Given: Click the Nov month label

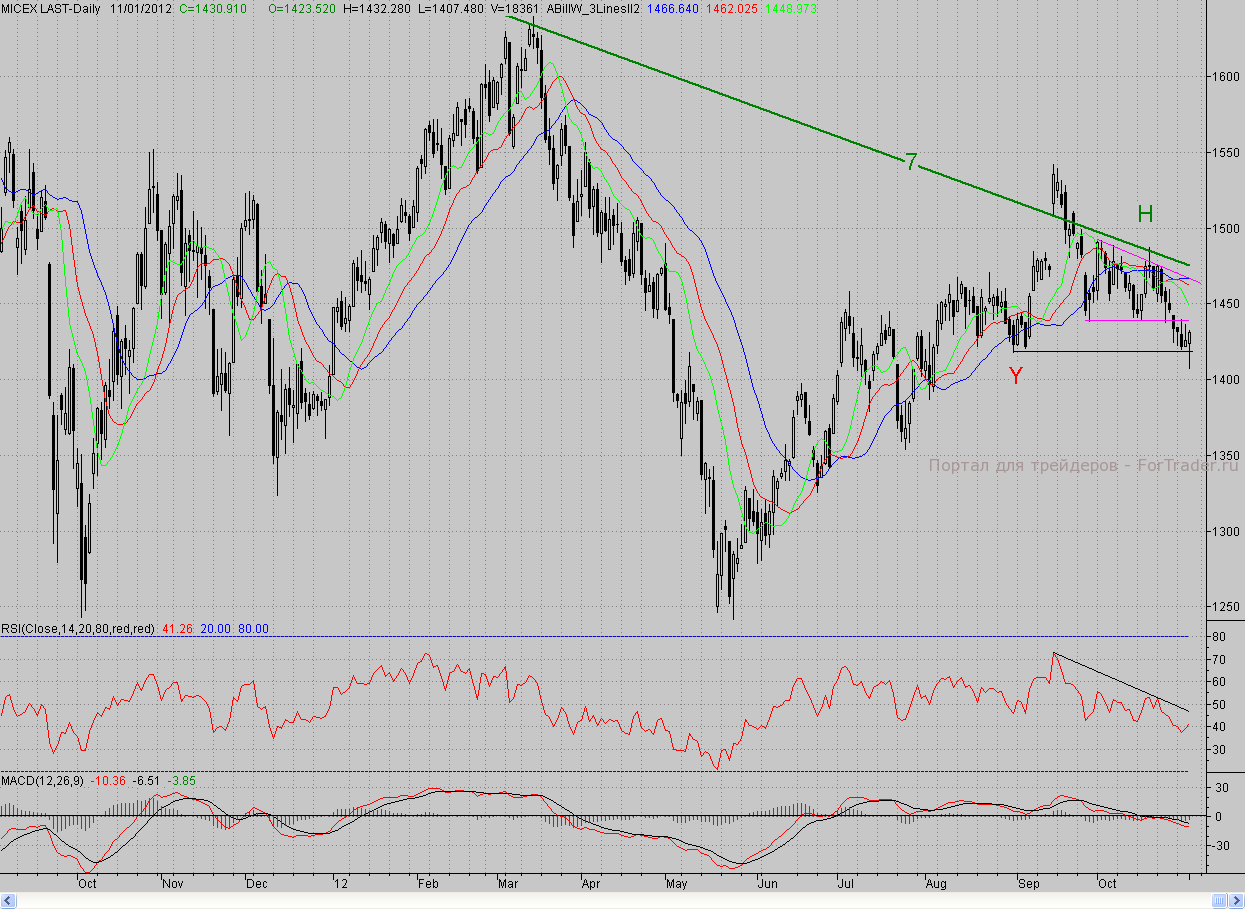Looking at the screenshot, I should (x=174, y=884).
